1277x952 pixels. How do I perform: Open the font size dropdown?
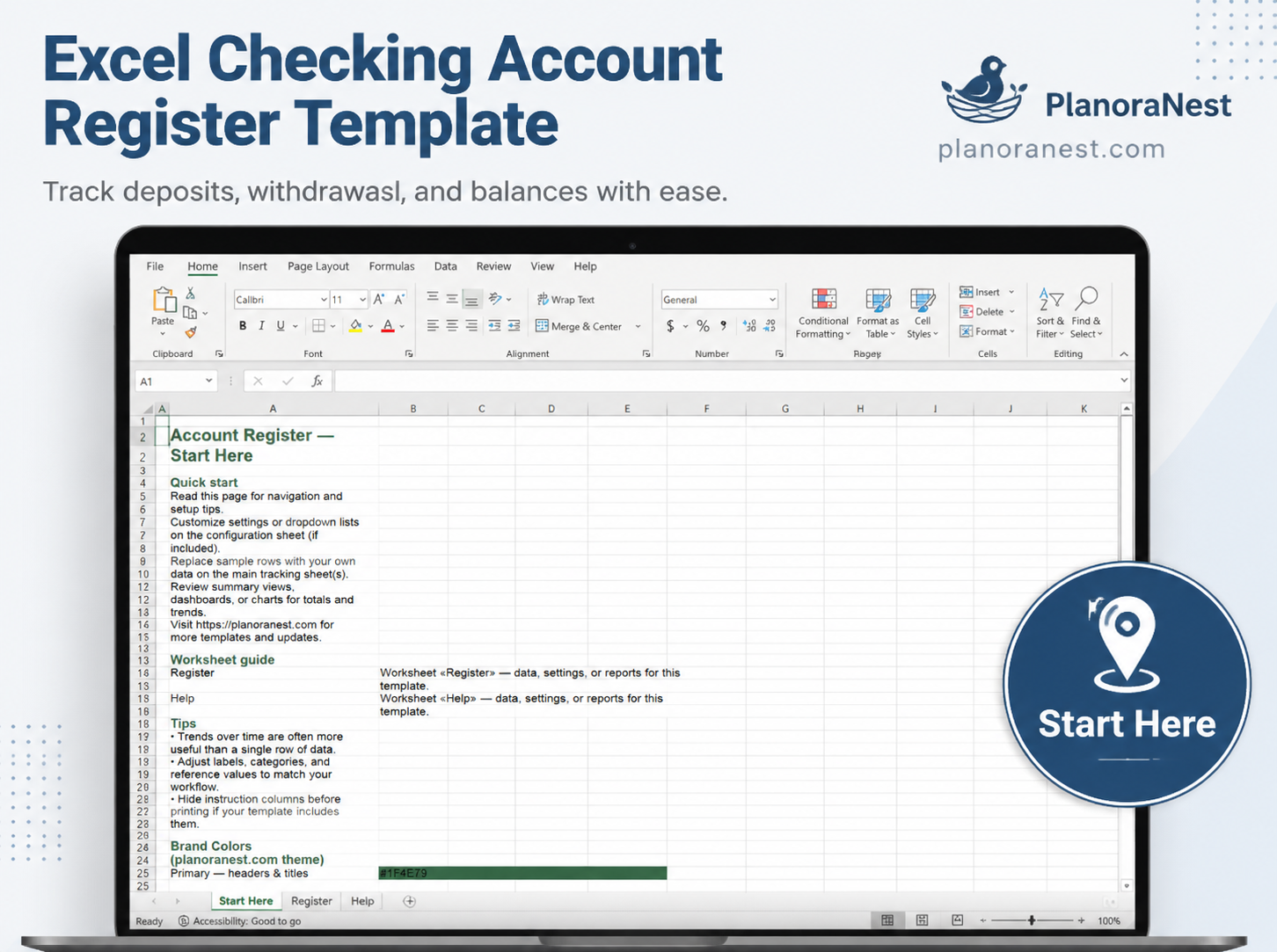pos(362,301)
